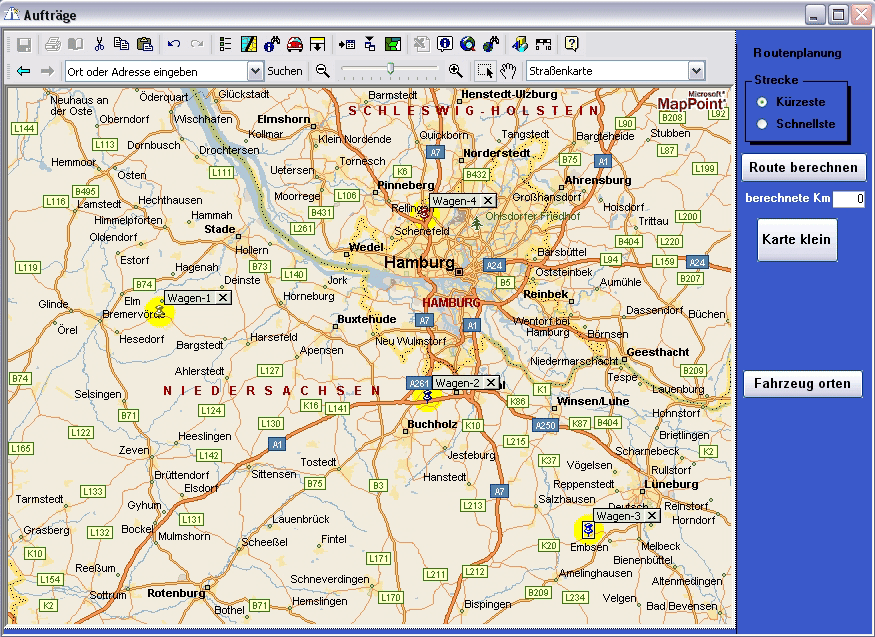
Task: Select the Schnellste route option
Action: point(763,124)
